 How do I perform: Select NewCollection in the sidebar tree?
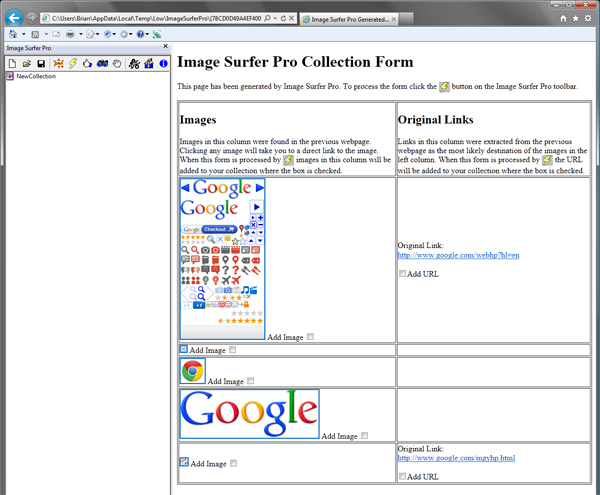[36, 76]
